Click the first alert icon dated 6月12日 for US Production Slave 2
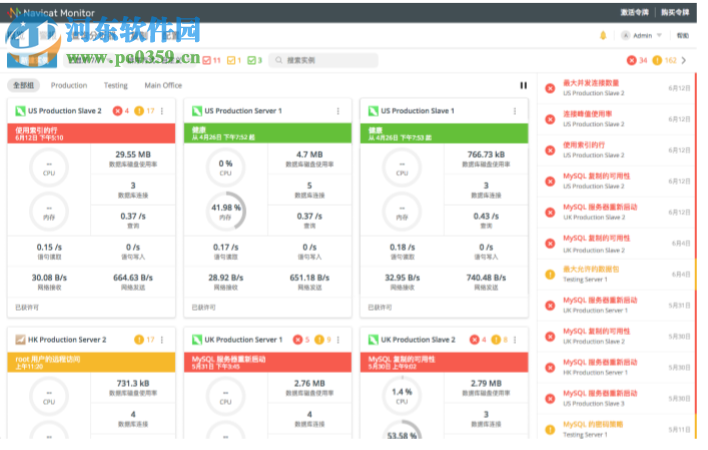Viewport: 708px width, 450px height. click(x=550, y=88)
